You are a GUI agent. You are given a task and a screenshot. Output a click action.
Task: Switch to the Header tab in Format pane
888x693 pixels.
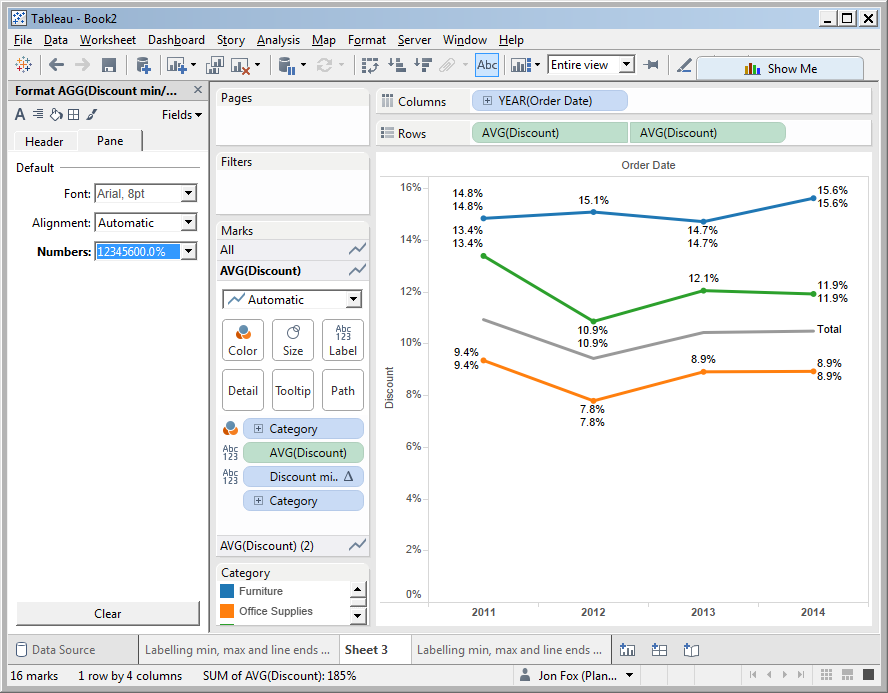(44, 141)
